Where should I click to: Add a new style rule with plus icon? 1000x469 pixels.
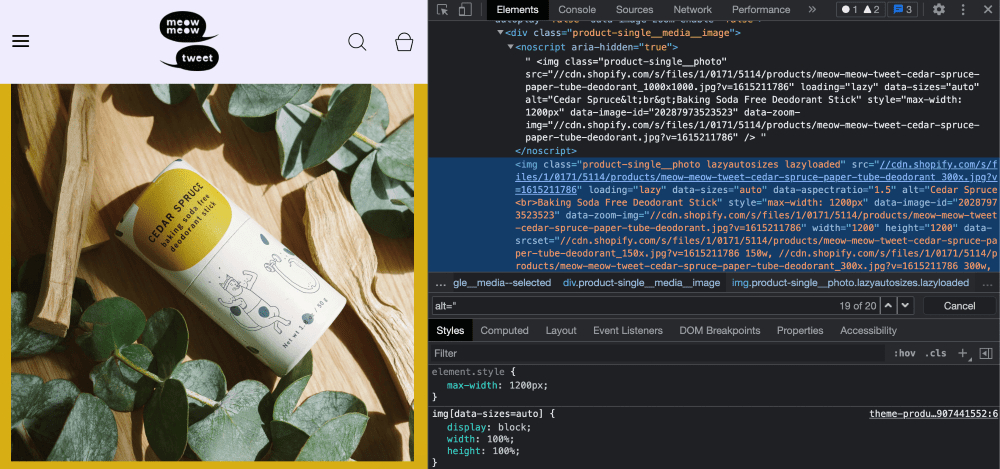click(x=963, y=354)
